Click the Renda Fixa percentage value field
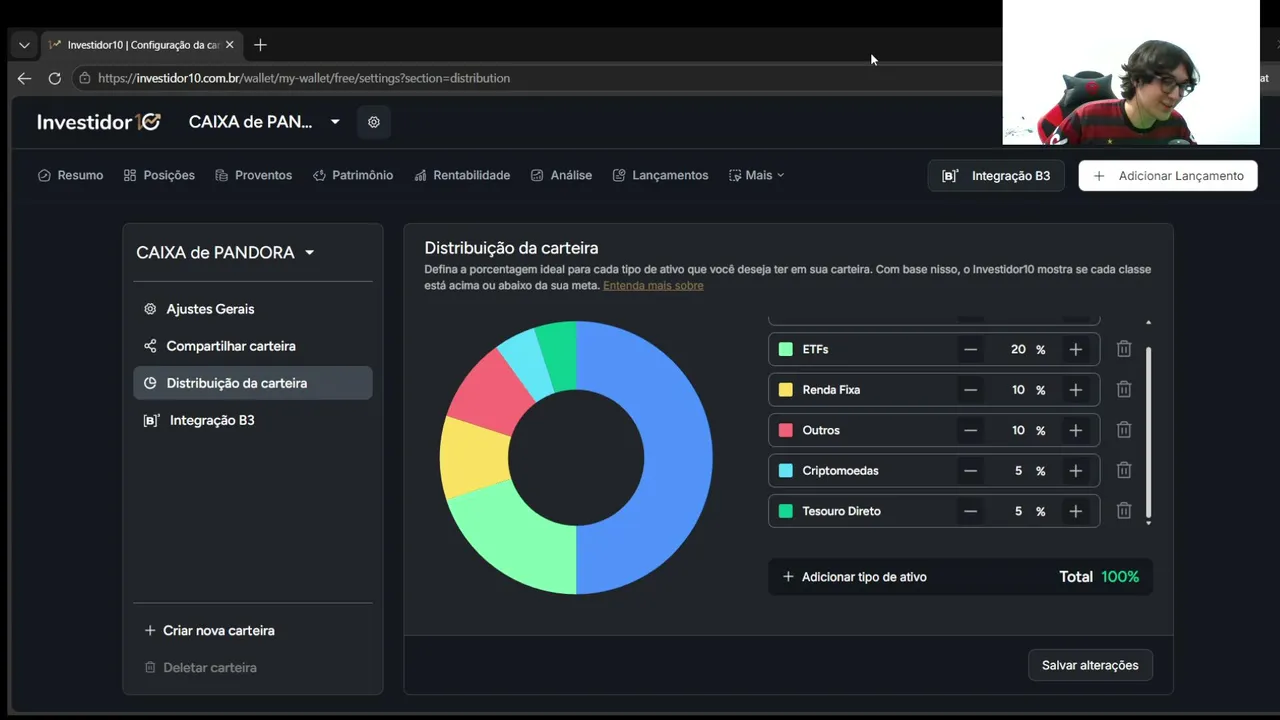This screenshot has height=720, width=1280. click(1018, 390)
